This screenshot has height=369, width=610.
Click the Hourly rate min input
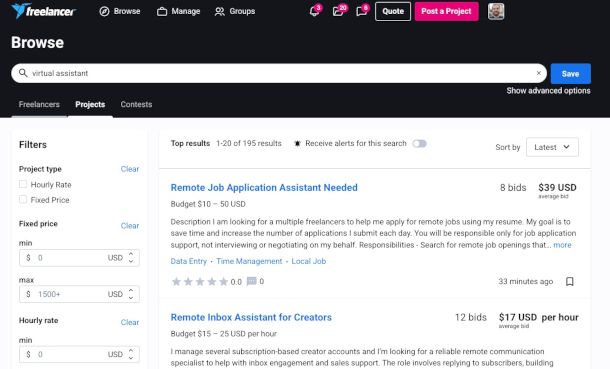click(79, 354)
